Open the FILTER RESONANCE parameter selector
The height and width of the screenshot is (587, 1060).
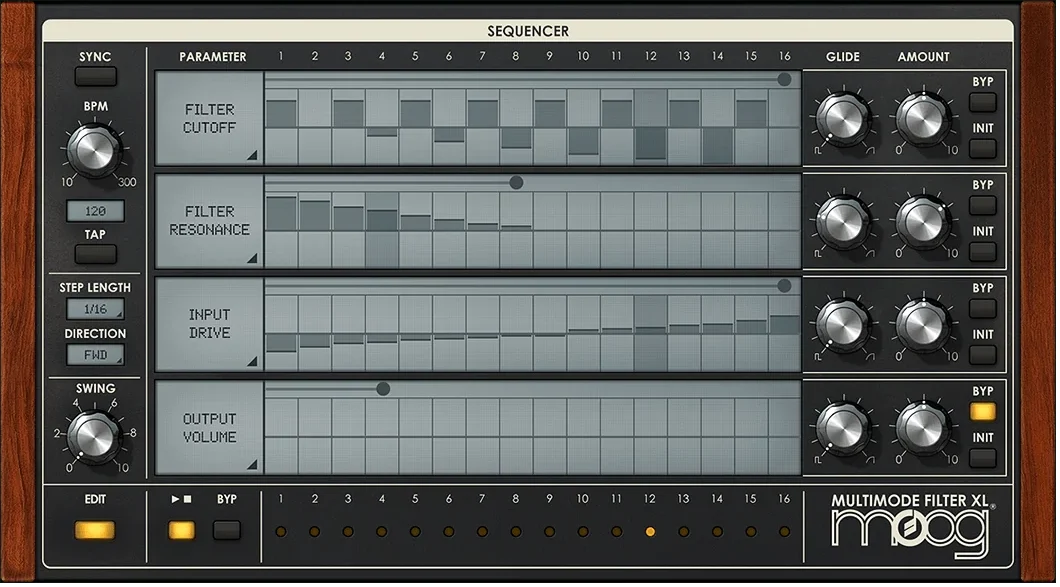click(x=210, y=221)
